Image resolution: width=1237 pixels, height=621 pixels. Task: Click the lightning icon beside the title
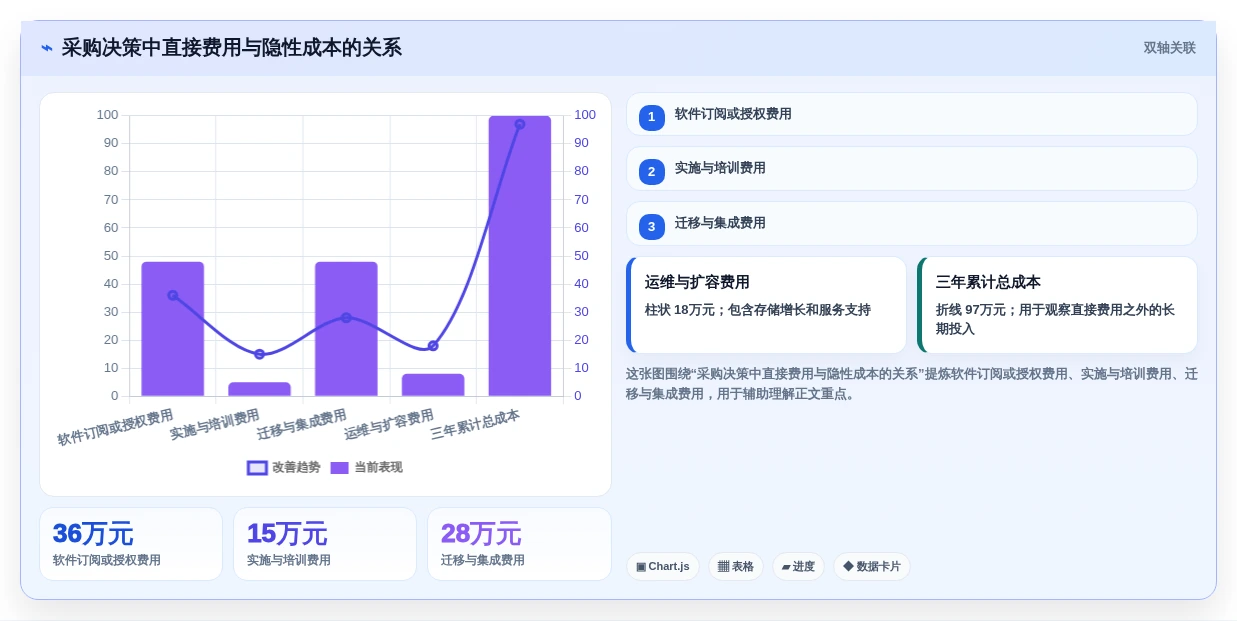pos(46,48)
